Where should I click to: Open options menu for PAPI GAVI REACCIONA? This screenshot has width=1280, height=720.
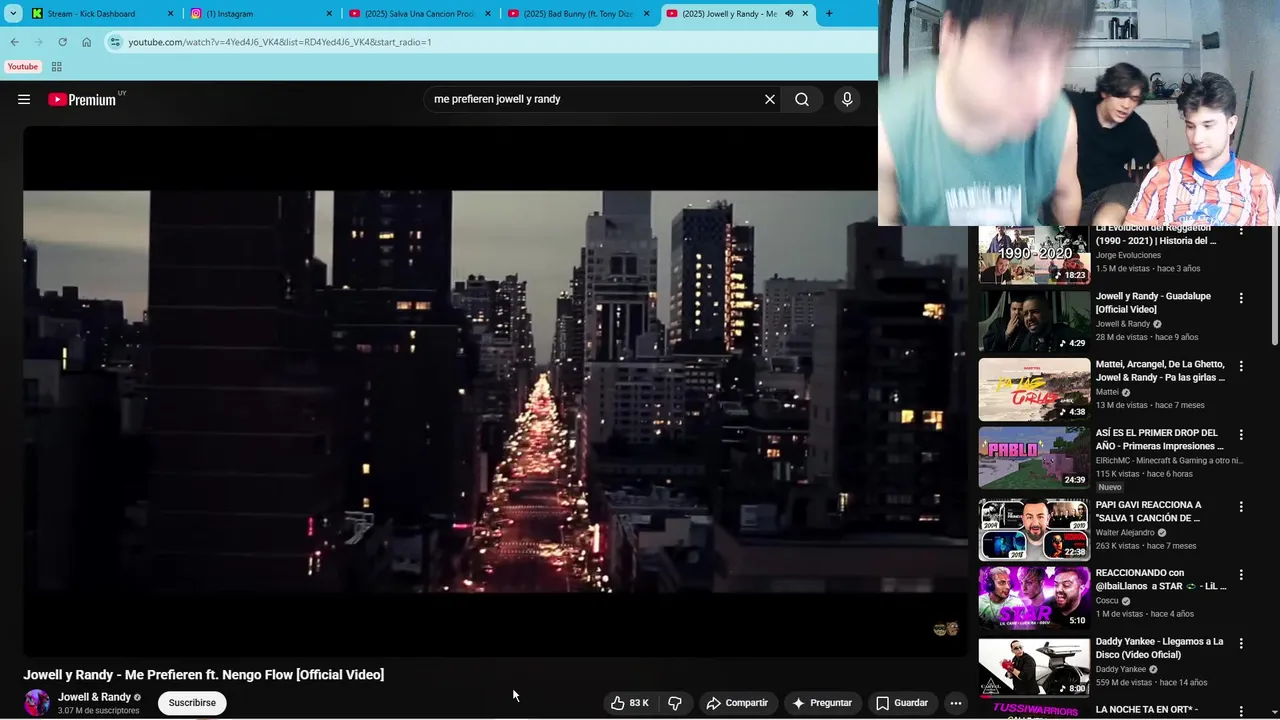tap(1241, 506)
